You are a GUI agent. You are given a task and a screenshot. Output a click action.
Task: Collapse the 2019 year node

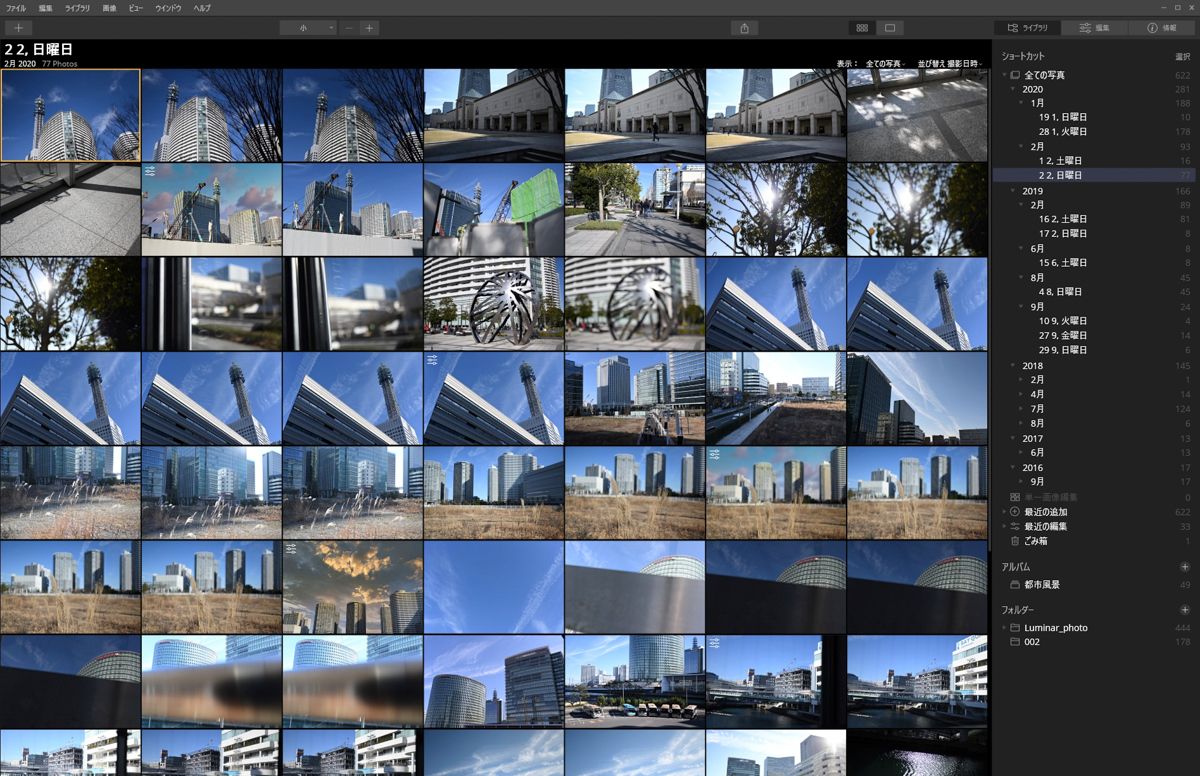1012,190
